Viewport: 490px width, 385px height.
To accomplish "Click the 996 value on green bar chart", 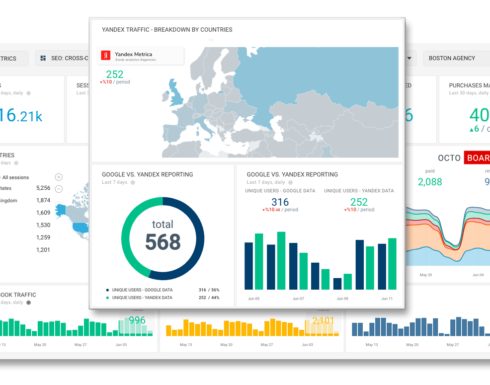I will (x=137, y=320).
